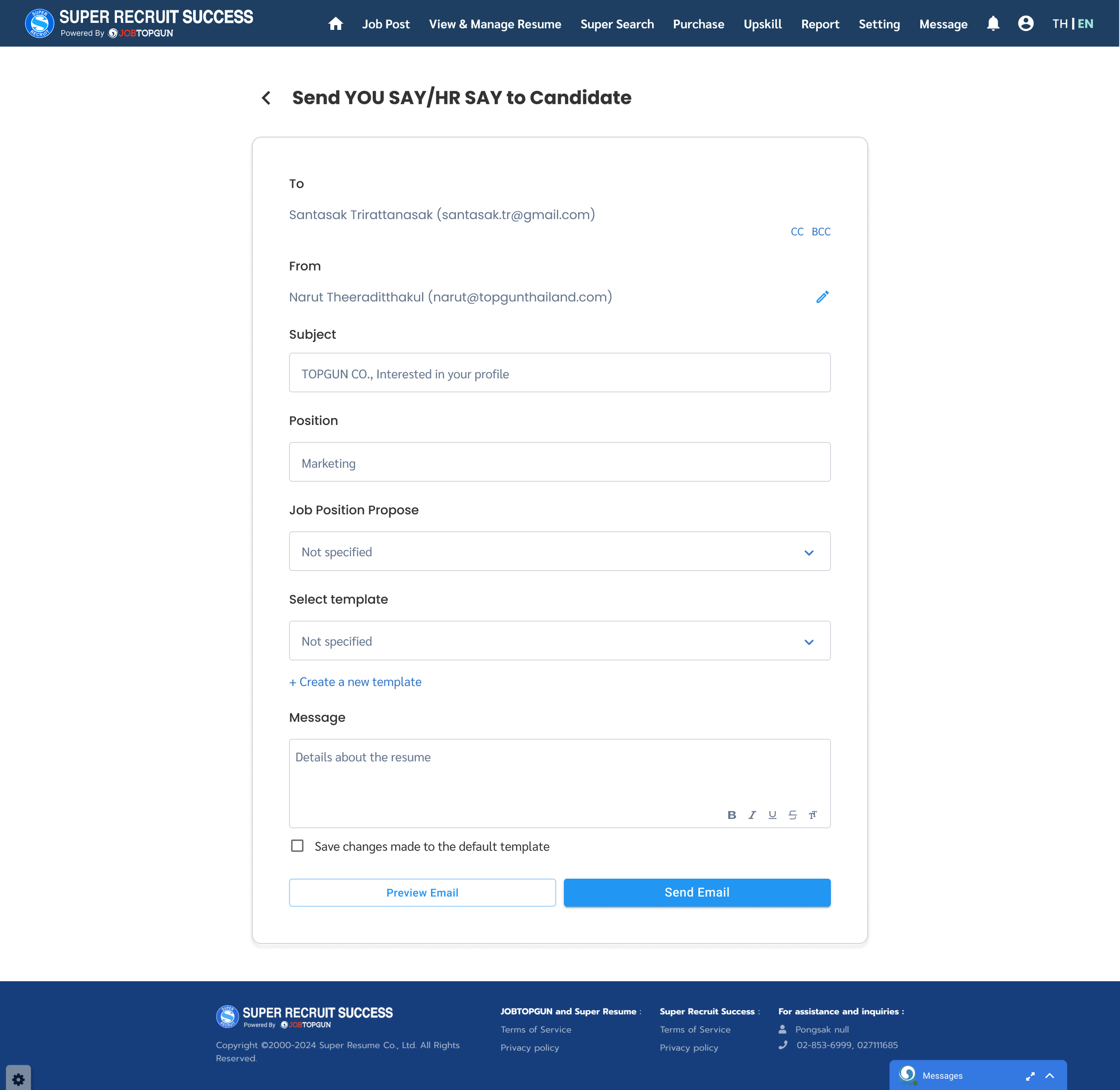Open the View & Manage Resume menu

click(495, 24)
